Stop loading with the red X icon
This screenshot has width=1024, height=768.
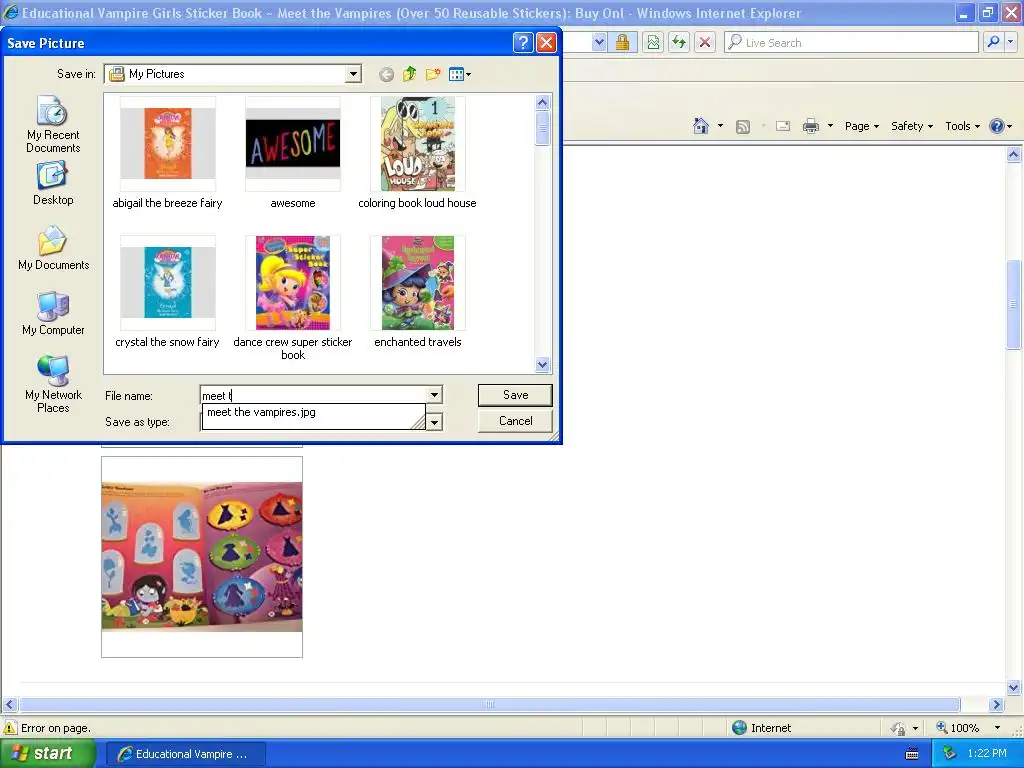705,42
